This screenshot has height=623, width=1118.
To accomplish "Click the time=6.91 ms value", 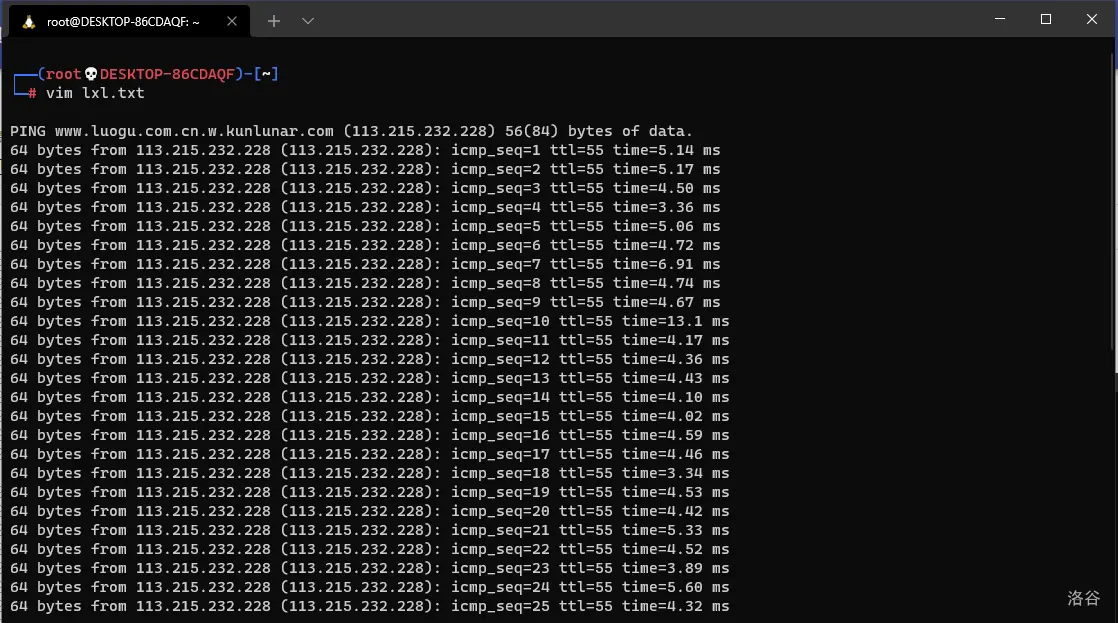I will coord(666,264).
